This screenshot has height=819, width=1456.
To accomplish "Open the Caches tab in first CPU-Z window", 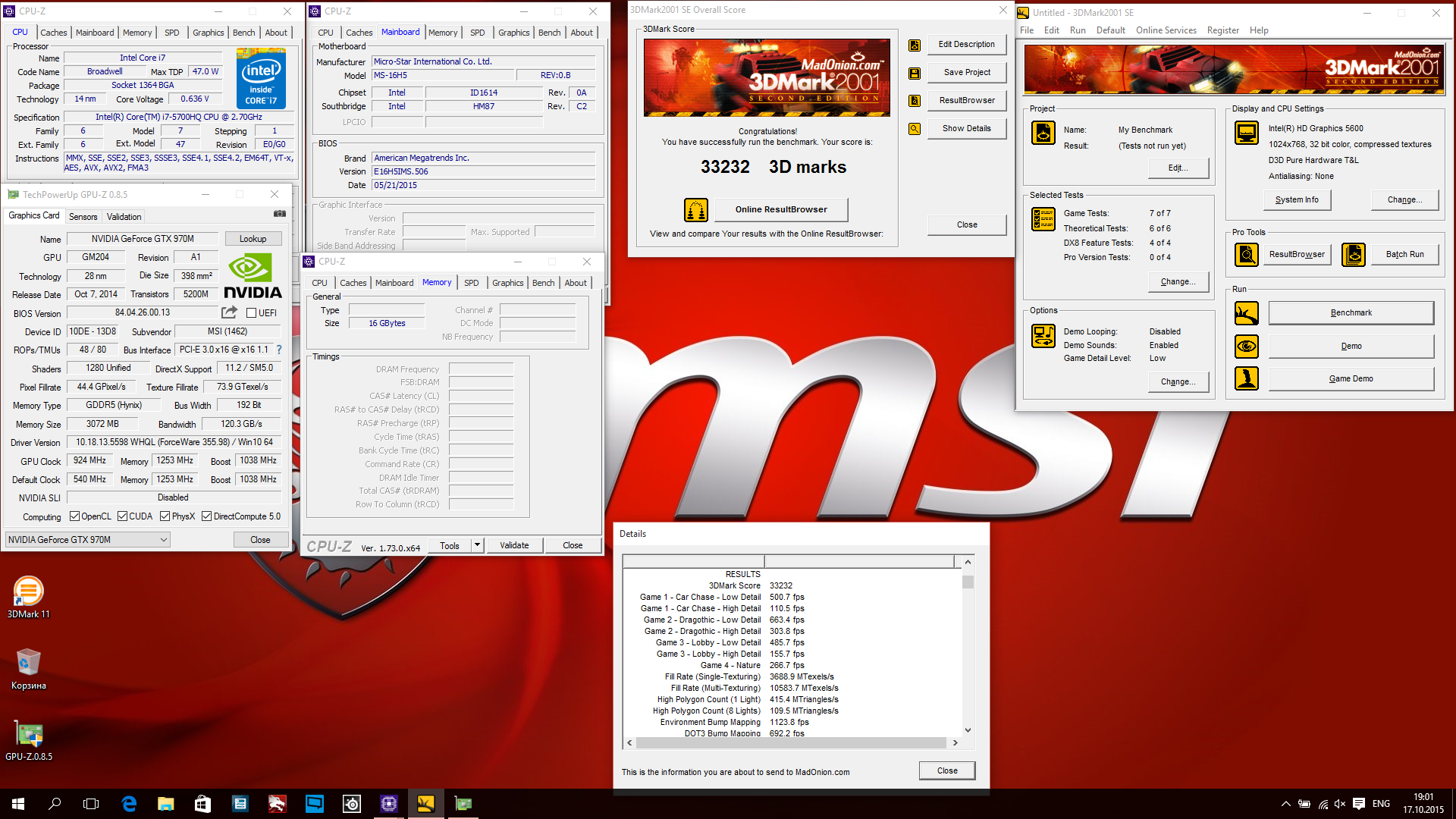I will click(x=54, y=33).
